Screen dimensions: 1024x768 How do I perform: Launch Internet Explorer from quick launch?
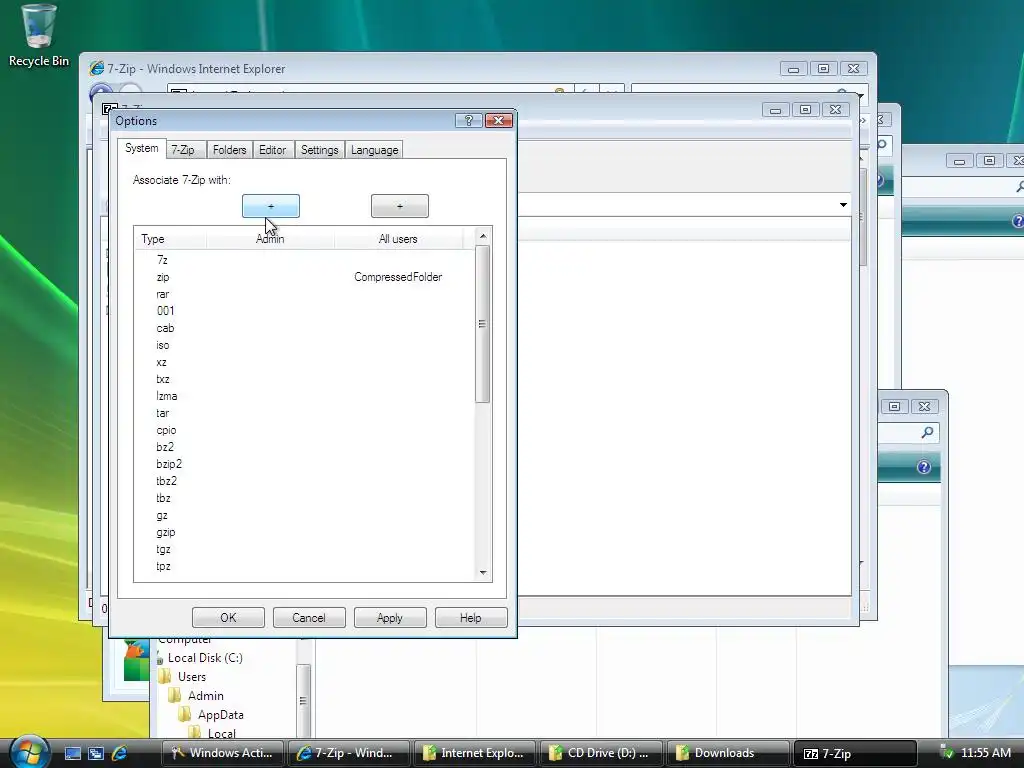[x=120, y=753]
